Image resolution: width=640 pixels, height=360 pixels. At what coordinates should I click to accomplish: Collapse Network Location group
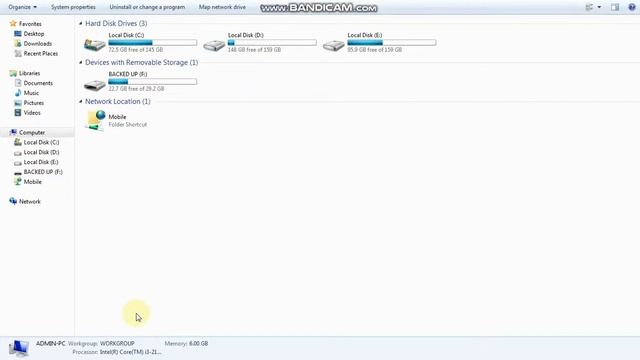tap(80, 101)
